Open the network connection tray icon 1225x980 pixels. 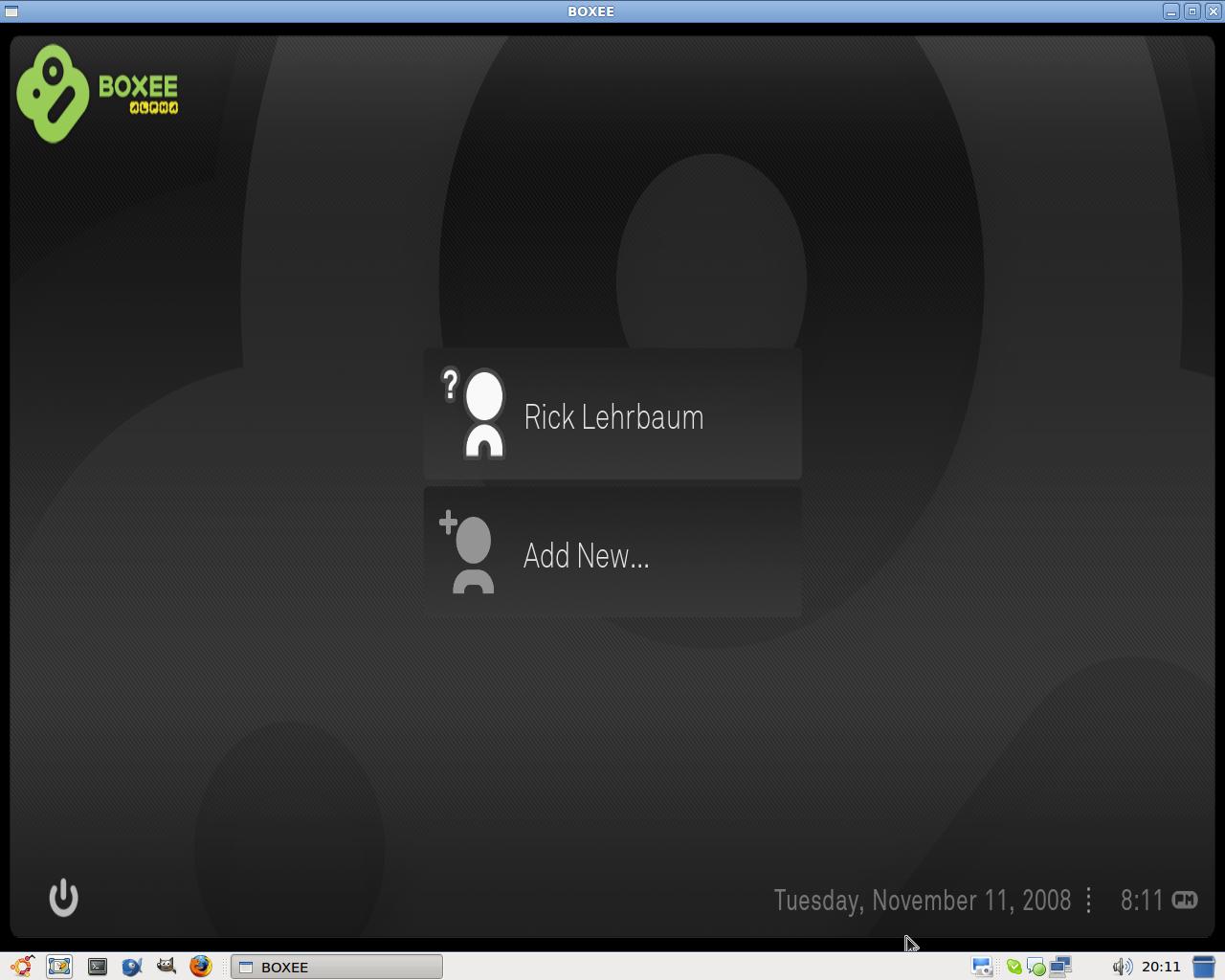coord(1060,967)
